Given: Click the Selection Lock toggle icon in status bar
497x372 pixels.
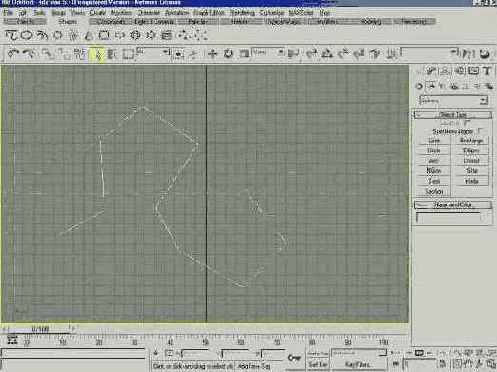Looking at the screenshot, I should point(156,354).
